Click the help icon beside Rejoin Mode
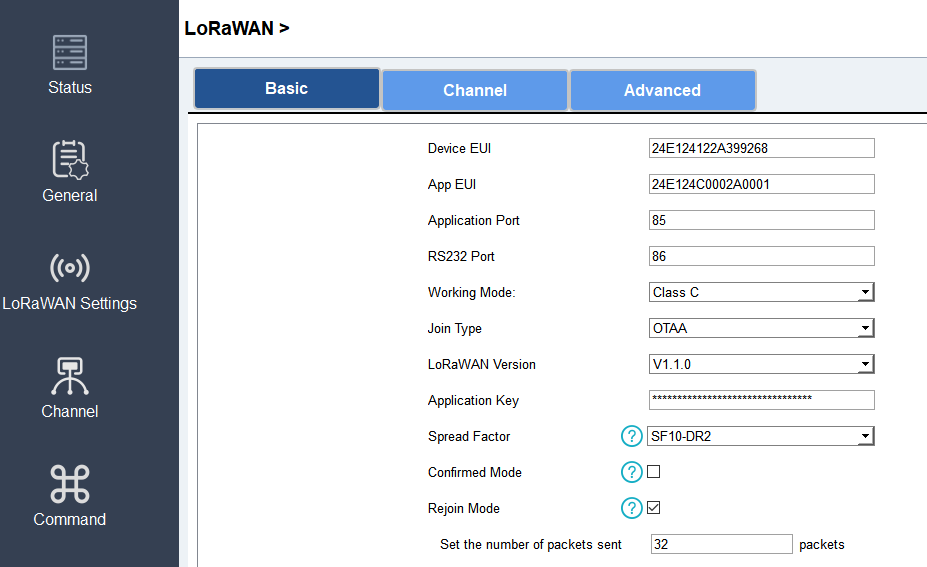This screenshot has height=567, width=927. point(632,508)
